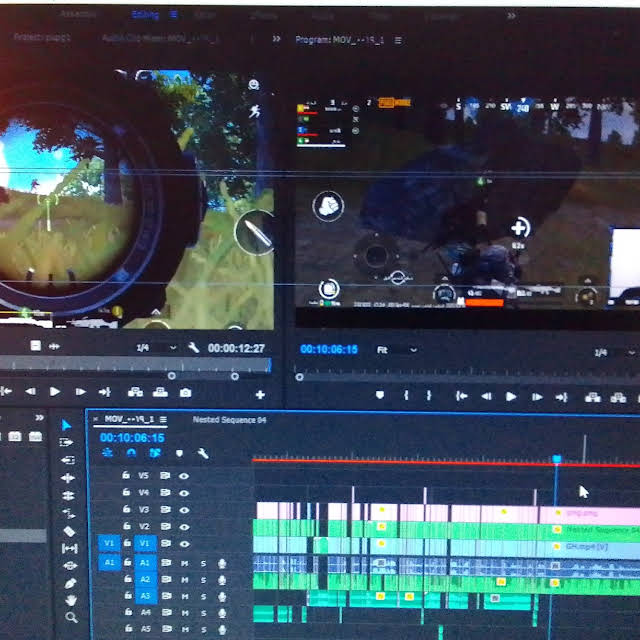Step back one frame in Source monitor

(30, 391)
